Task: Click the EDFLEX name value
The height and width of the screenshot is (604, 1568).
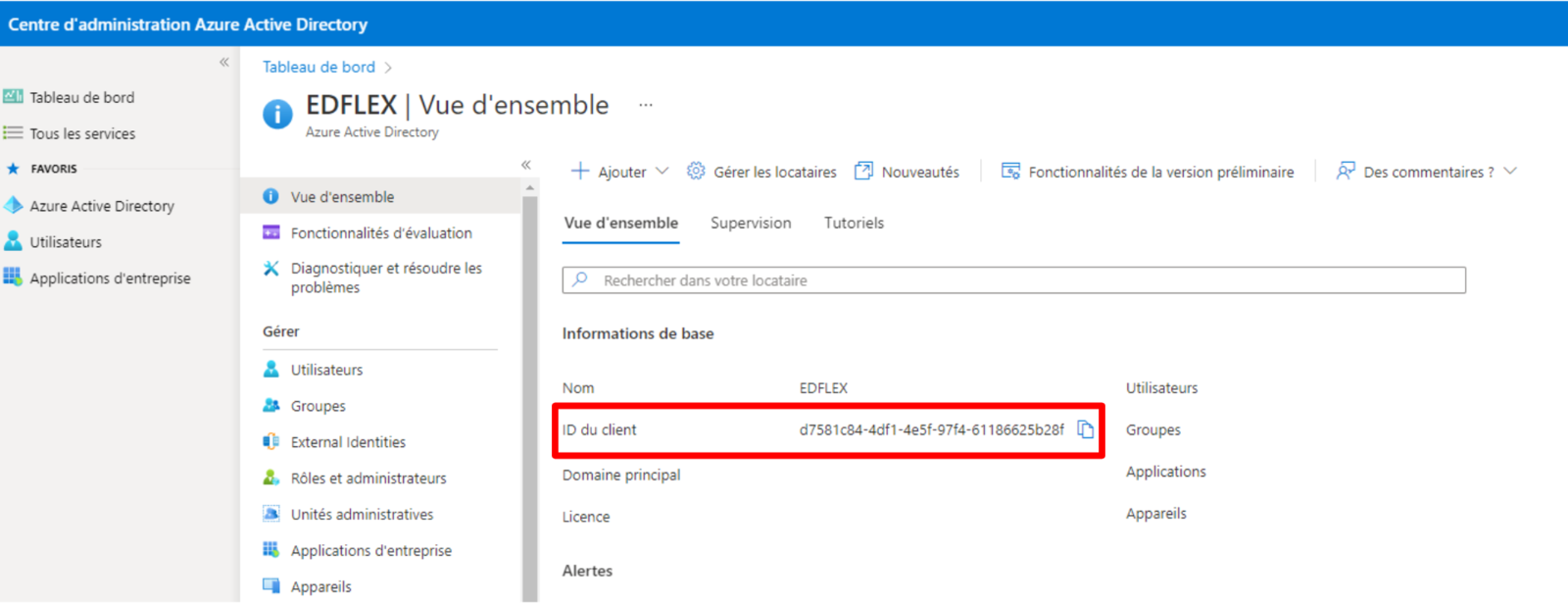Action: point(823,388)
